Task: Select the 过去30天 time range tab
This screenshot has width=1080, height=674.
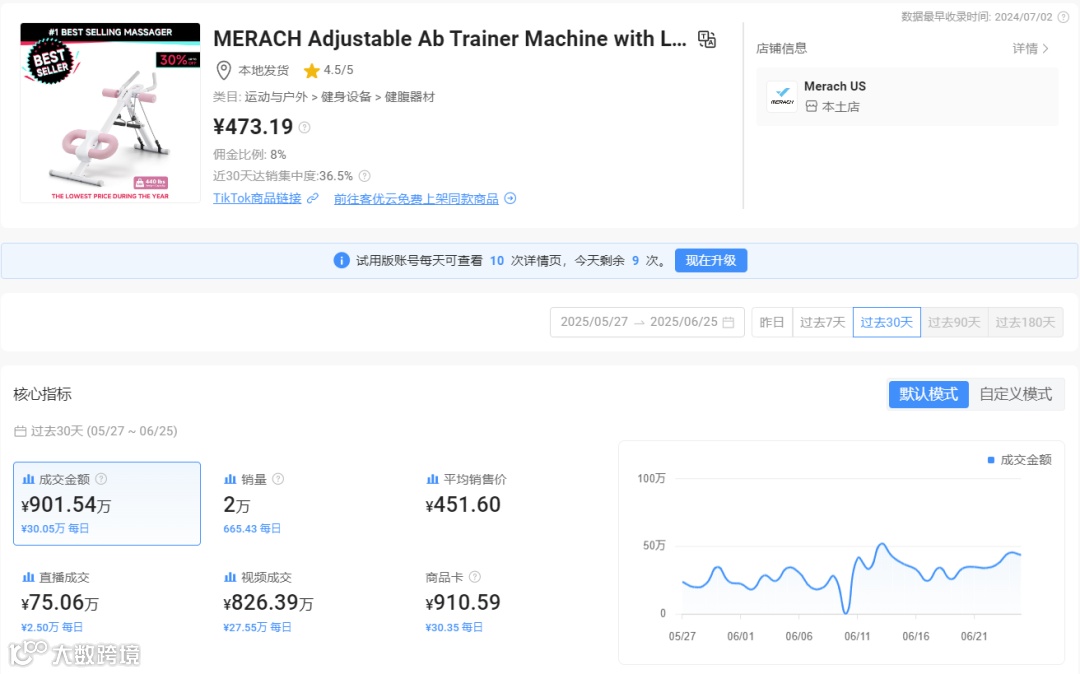Action: click(x=886, y=322)
